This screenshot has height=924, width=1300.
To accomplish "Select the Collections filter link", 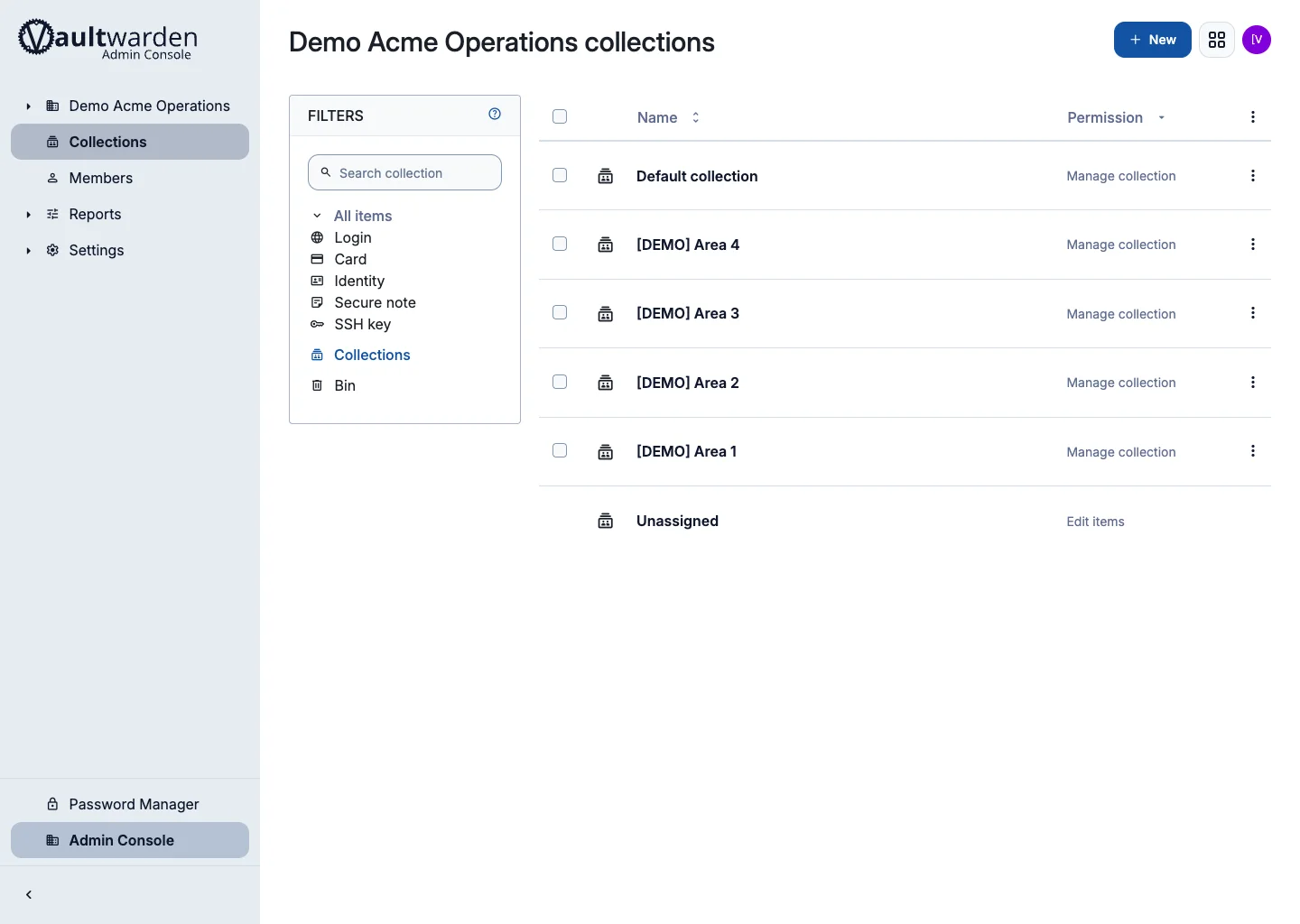I will point(372,355).
